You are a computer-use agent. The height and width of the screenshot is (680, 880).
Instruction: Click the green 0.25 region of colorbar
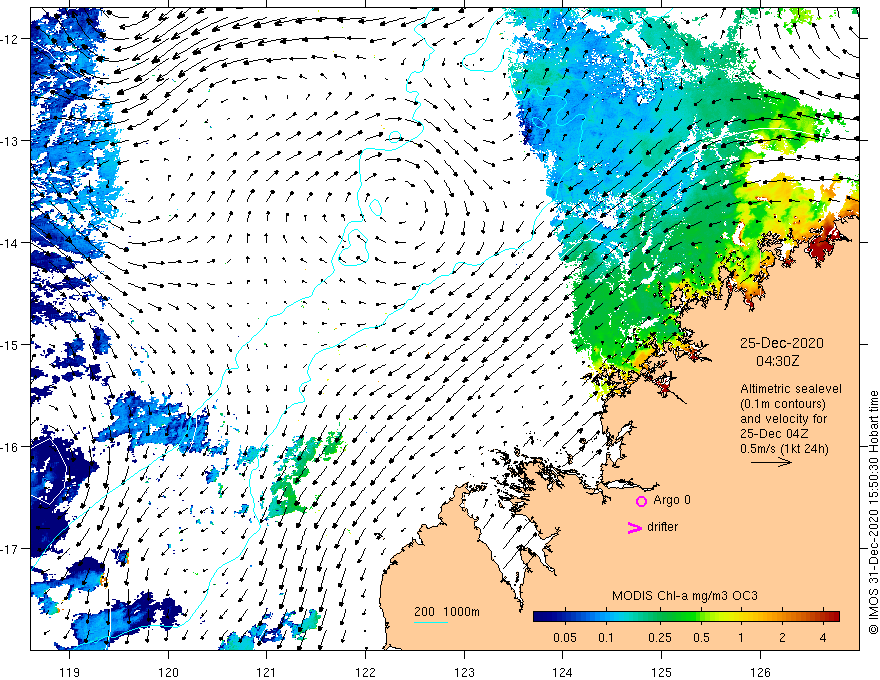point(660,616)
